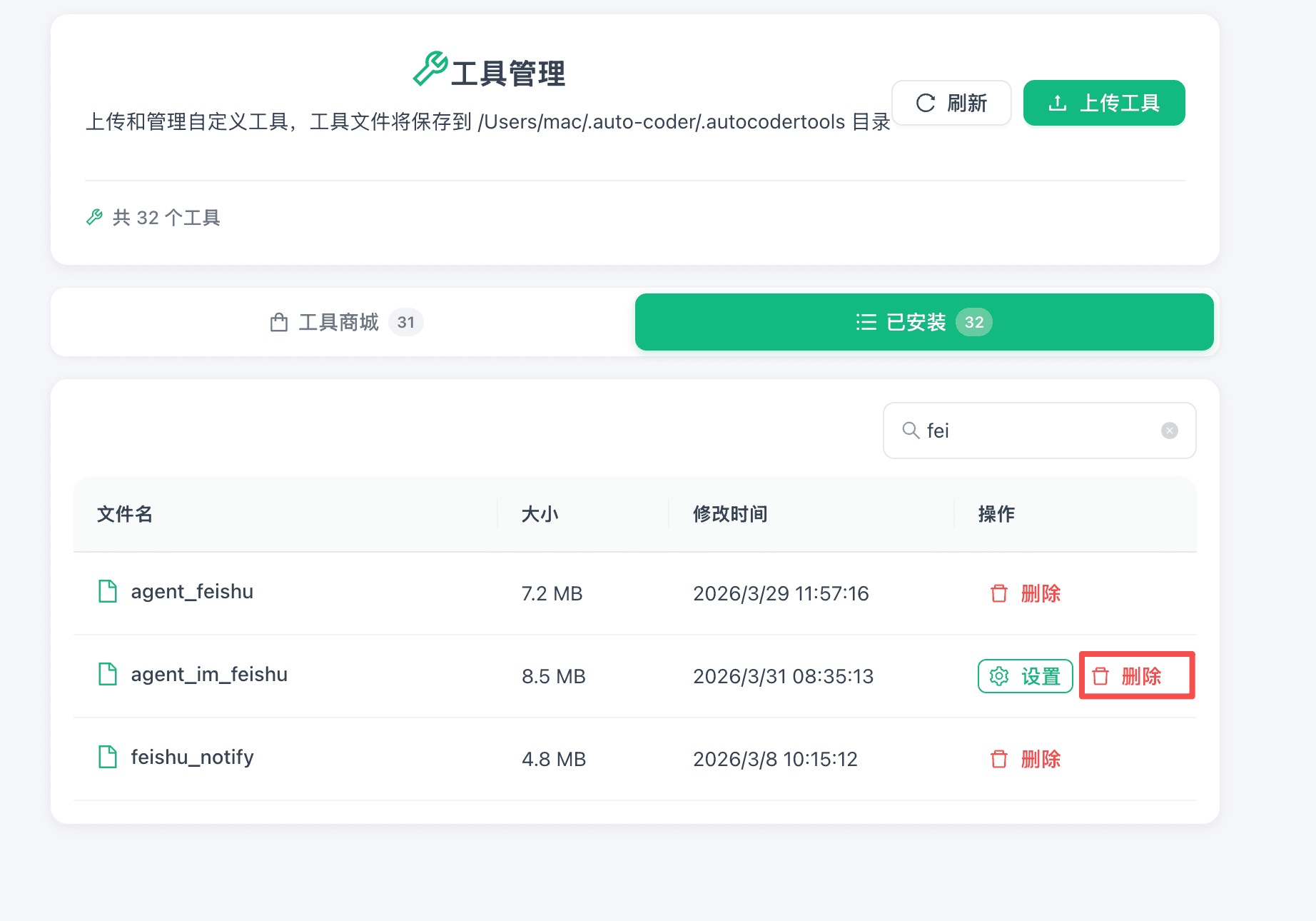The height and width of the screenshot is (921, 1316).
Task: Open 设置 for agent_im_feishu
Action: [1025, 676]
